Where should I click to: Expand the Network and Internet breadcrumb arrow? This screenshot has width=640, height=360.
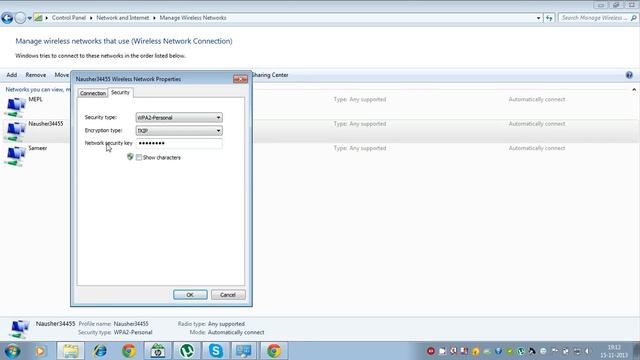click(154, 18)
